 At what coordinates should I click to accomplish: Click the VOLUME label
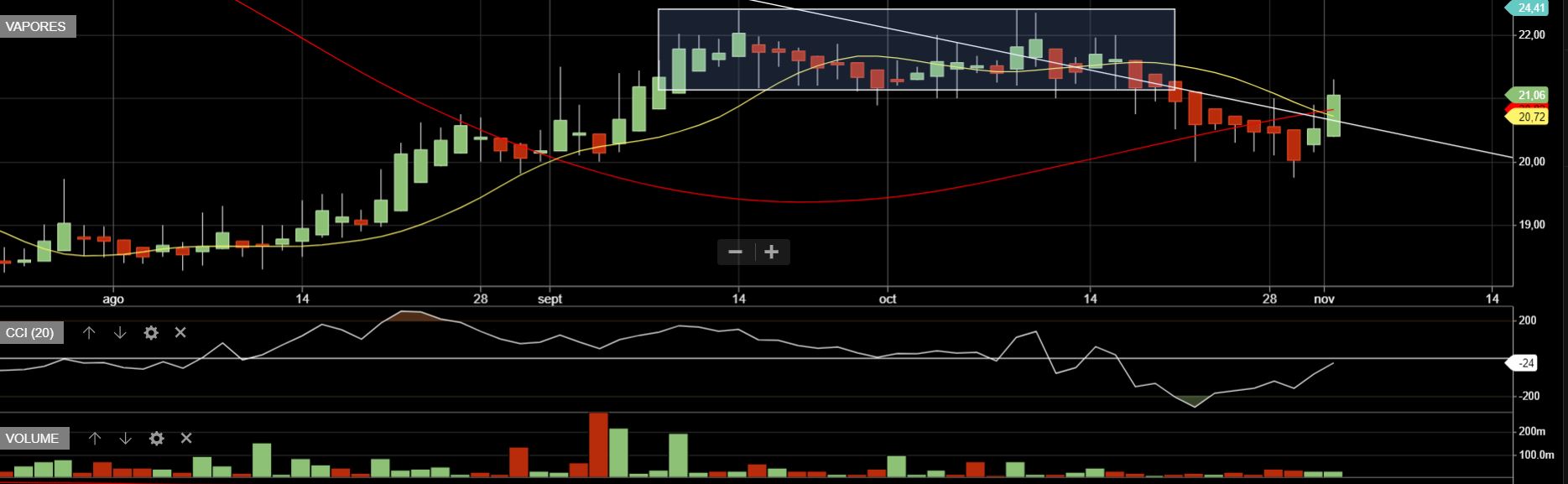[34, 438]
